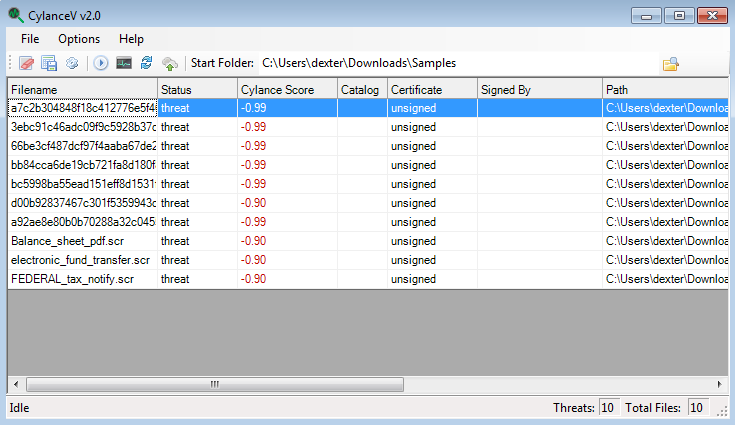Click the Catalog column header
This screenshot has width=735, height=425.
pos(362,89)
